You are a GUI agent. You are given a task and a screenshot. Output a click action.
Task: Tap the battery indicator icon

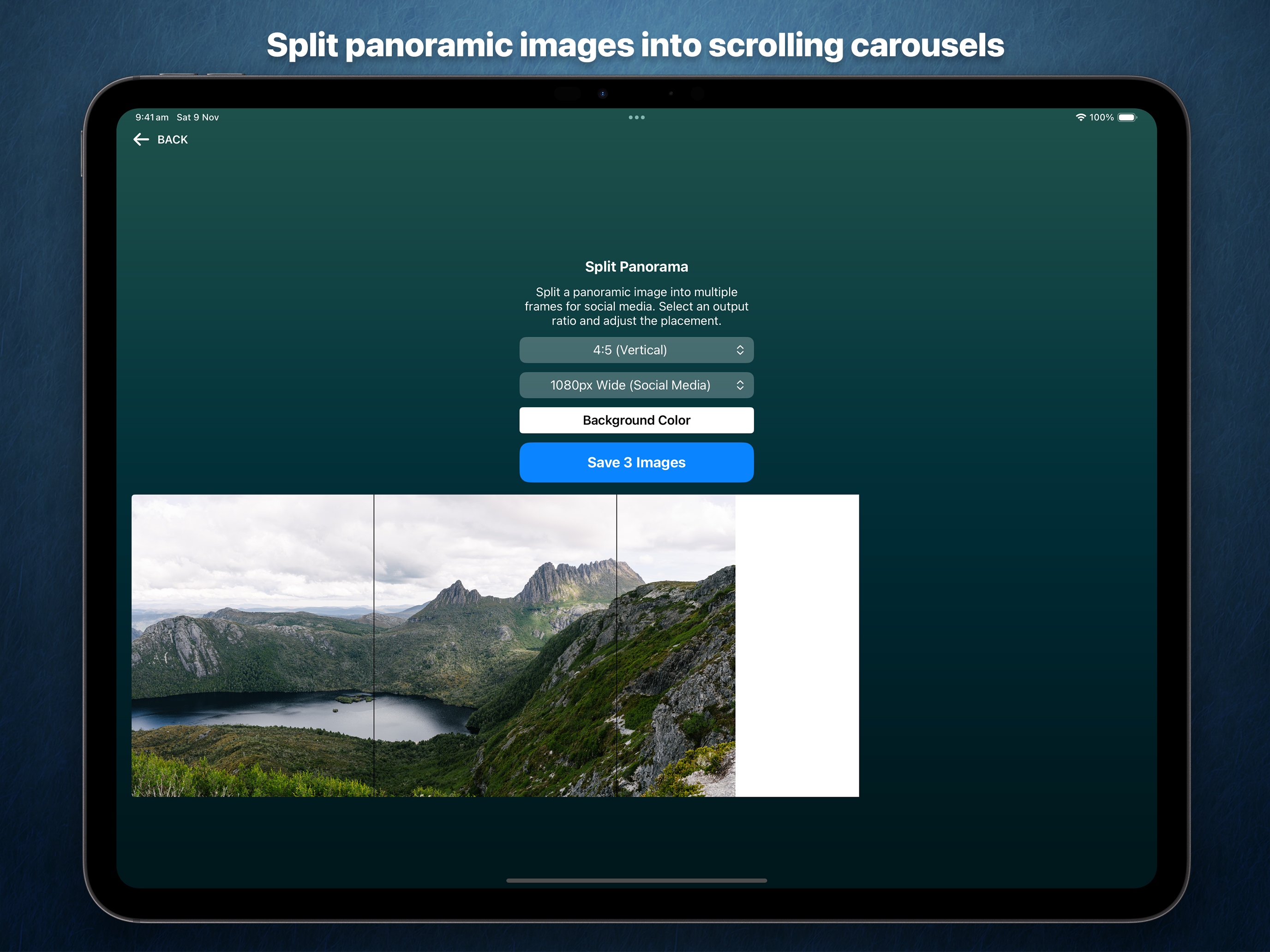coord(1127,117)
